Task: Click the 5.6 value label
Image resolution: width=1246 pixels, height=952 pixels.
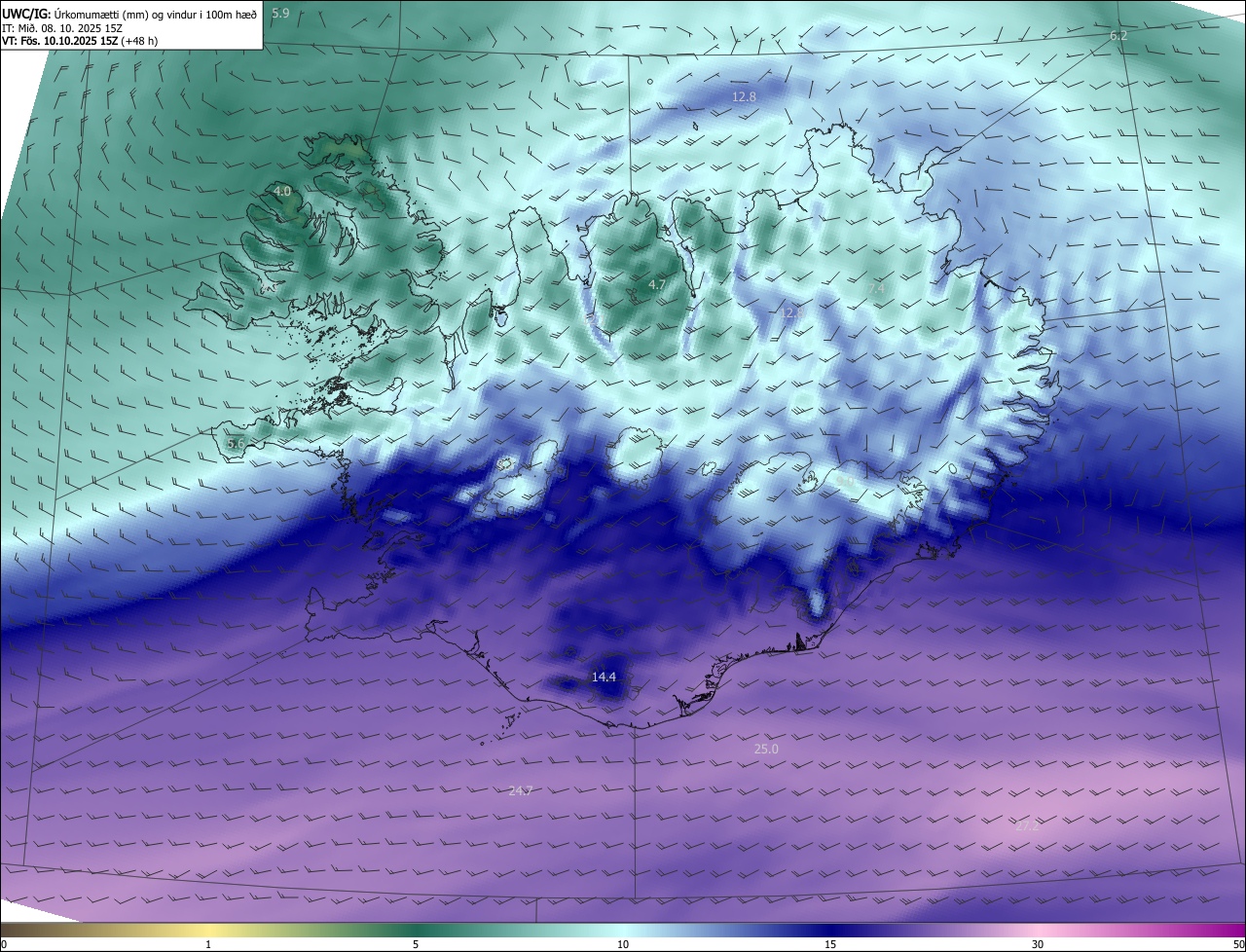Action: click(235, 443)
